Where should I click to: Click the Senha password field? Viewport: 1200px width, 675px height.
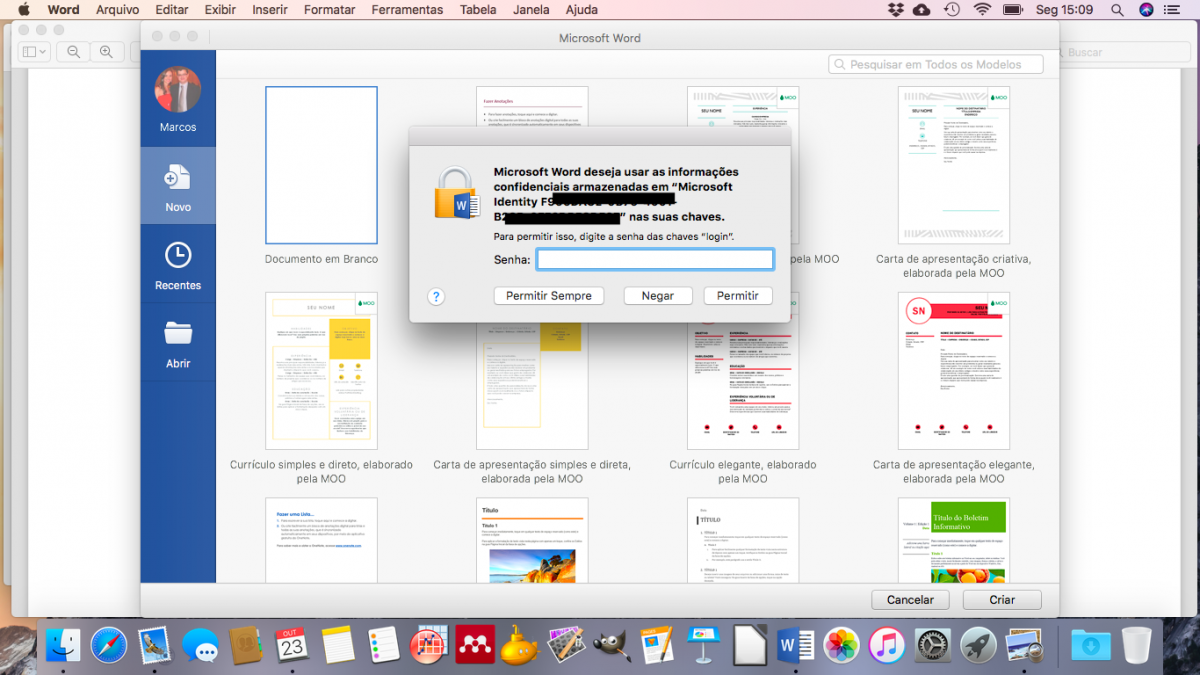(655, 260)
